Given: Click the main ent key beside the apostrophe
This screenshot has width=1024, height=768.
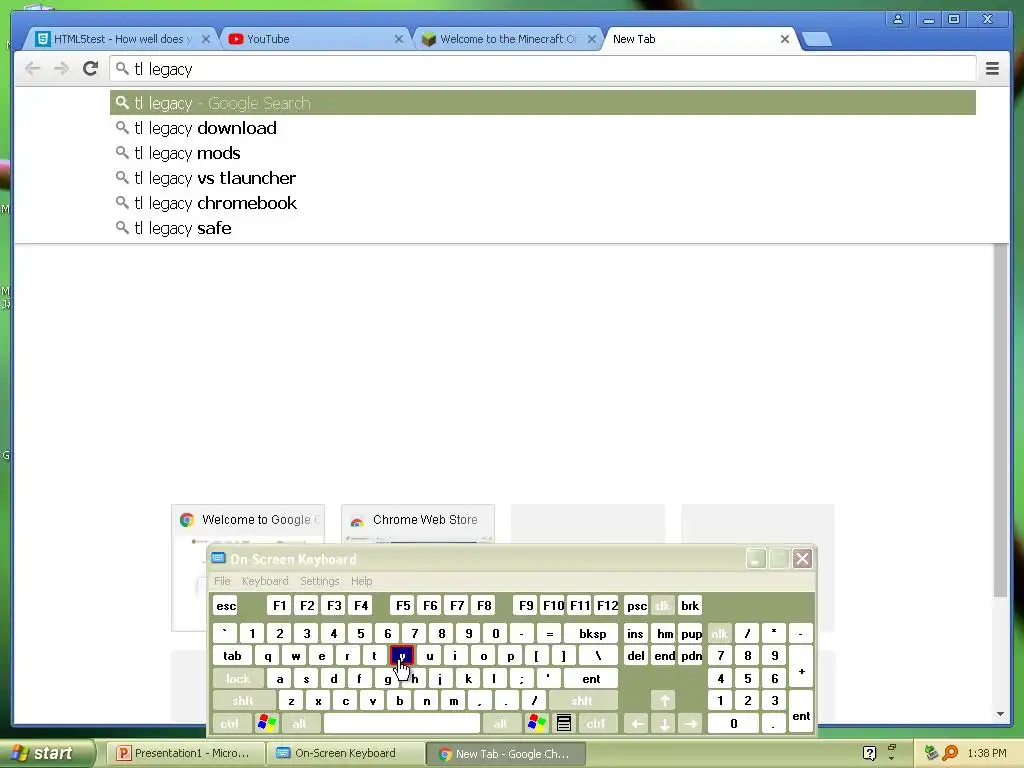Looking at the screenshot, I should 591,679.
